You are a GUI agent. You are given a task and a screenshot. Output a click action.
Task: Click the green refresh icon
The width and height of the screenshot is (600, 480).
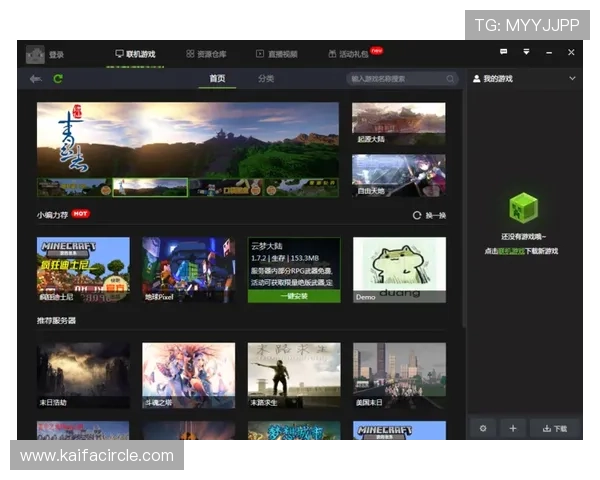pyautogui.click(x=58, y=79)
